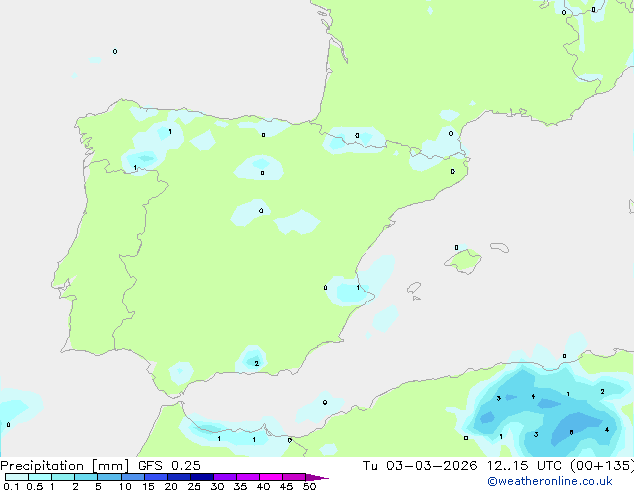Select the 5–10 mm legend color swatch
This screenshot has width=634, height=490.
point(109,477)
